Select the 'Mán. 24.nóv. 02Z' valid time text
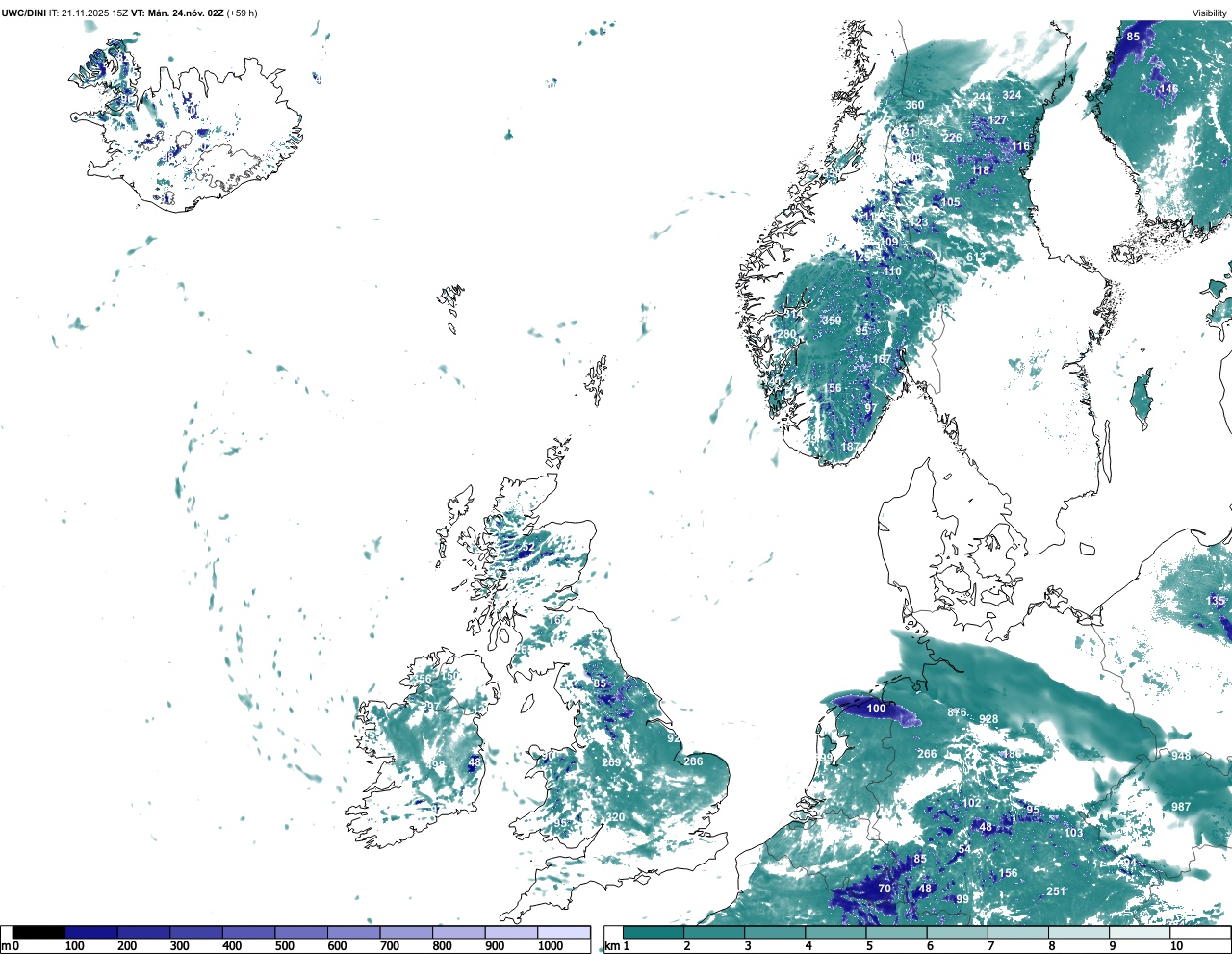This screenshot has width=1232, height=954. tap(185, 13)
